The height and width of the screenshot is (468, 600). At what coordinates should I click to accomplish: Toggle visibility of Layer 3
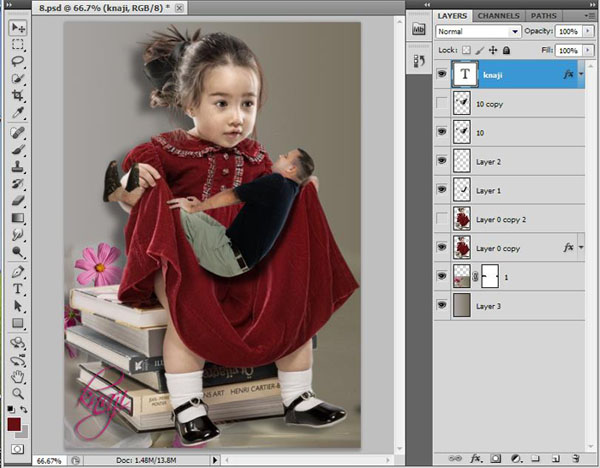pos(442,305)
